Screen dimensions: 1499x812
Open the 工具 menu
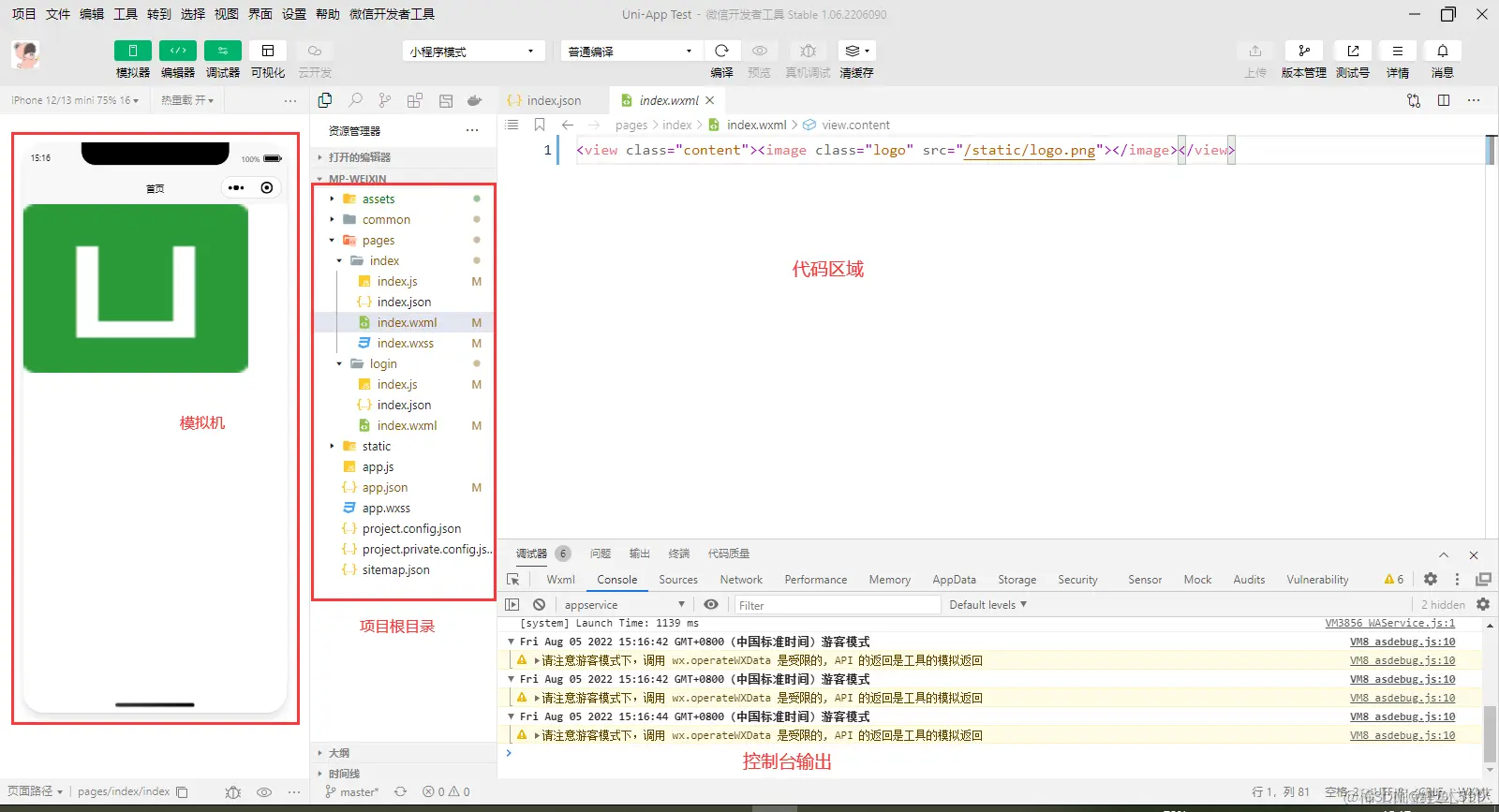click(x=126, y=14)
